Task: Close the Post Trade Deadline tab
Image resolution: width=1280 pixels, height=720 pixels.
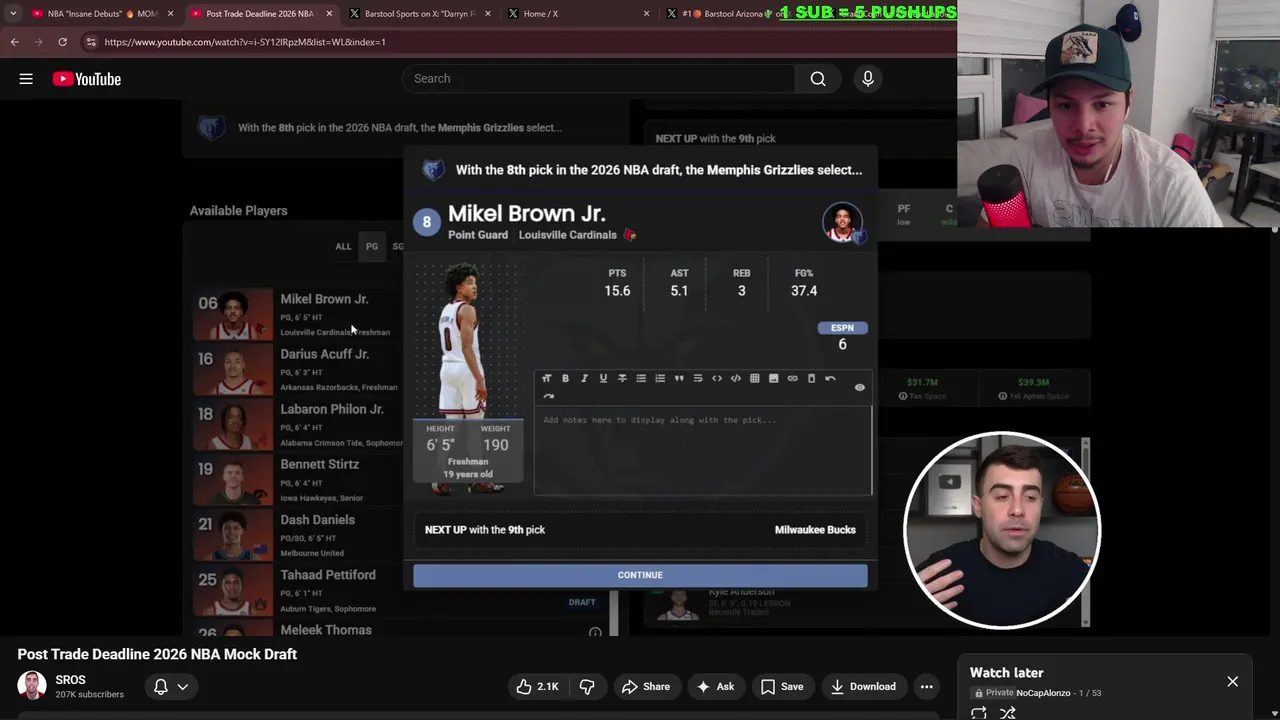Action: tap(329, 14)
